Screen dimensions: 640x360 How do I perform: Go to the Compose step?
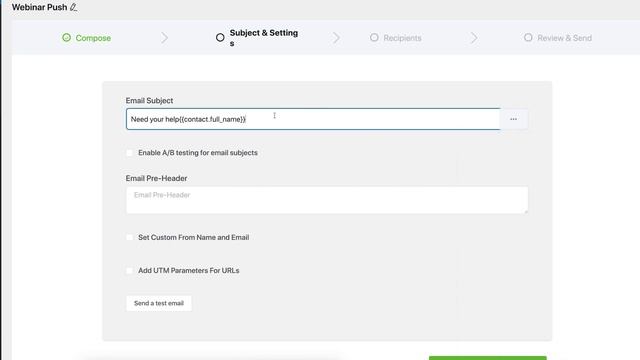[x=87, y=38]
